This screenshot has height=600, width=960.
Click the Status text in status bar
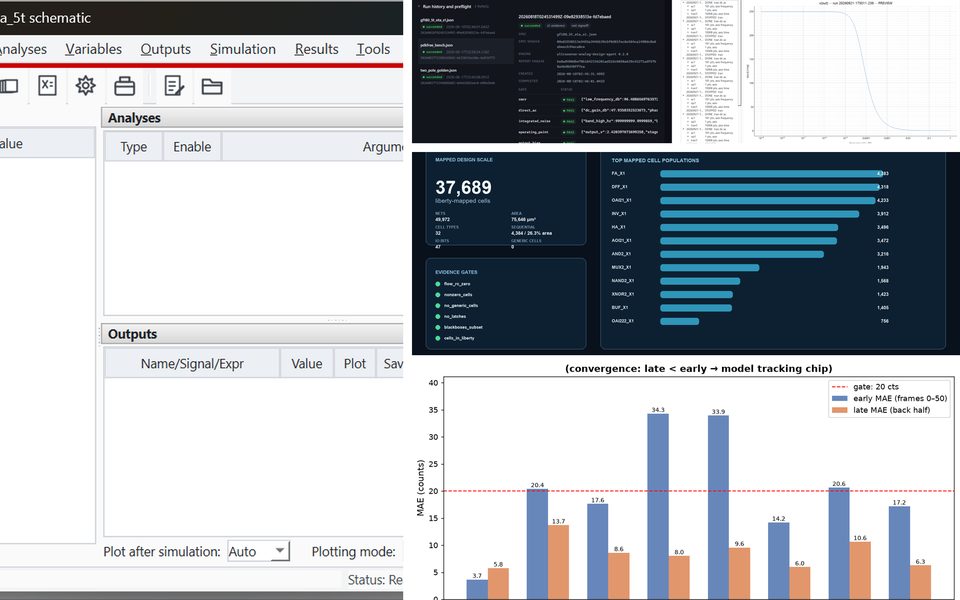point(375,580)
